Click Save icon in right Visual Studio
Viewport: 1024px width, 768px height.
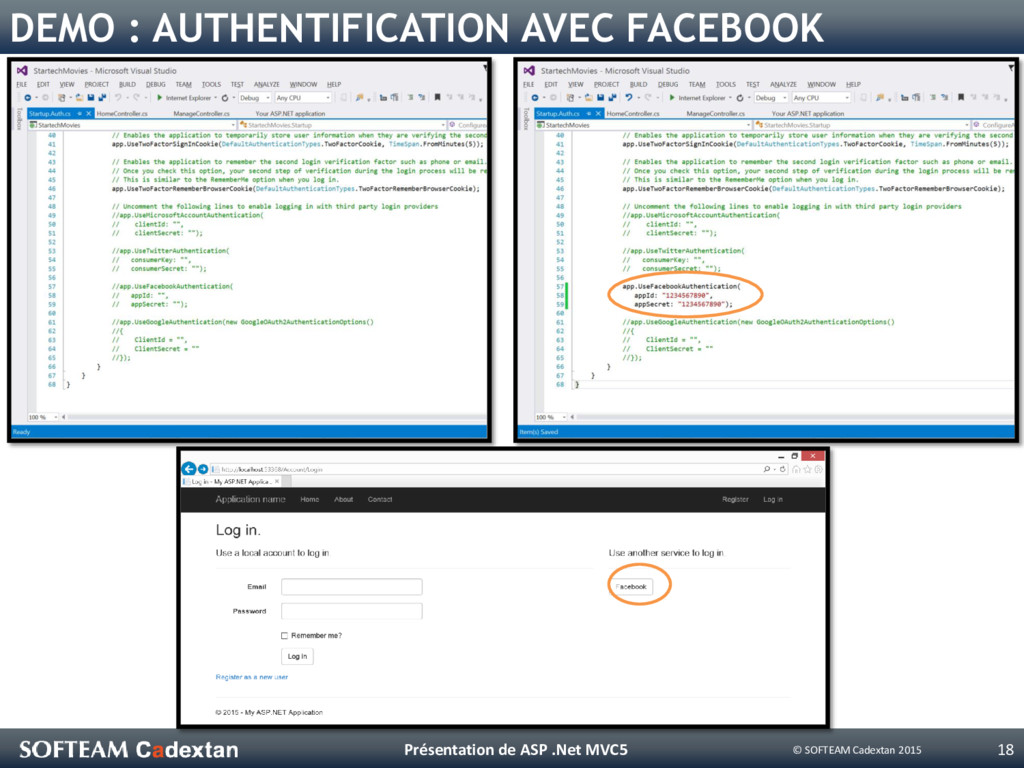600,98
